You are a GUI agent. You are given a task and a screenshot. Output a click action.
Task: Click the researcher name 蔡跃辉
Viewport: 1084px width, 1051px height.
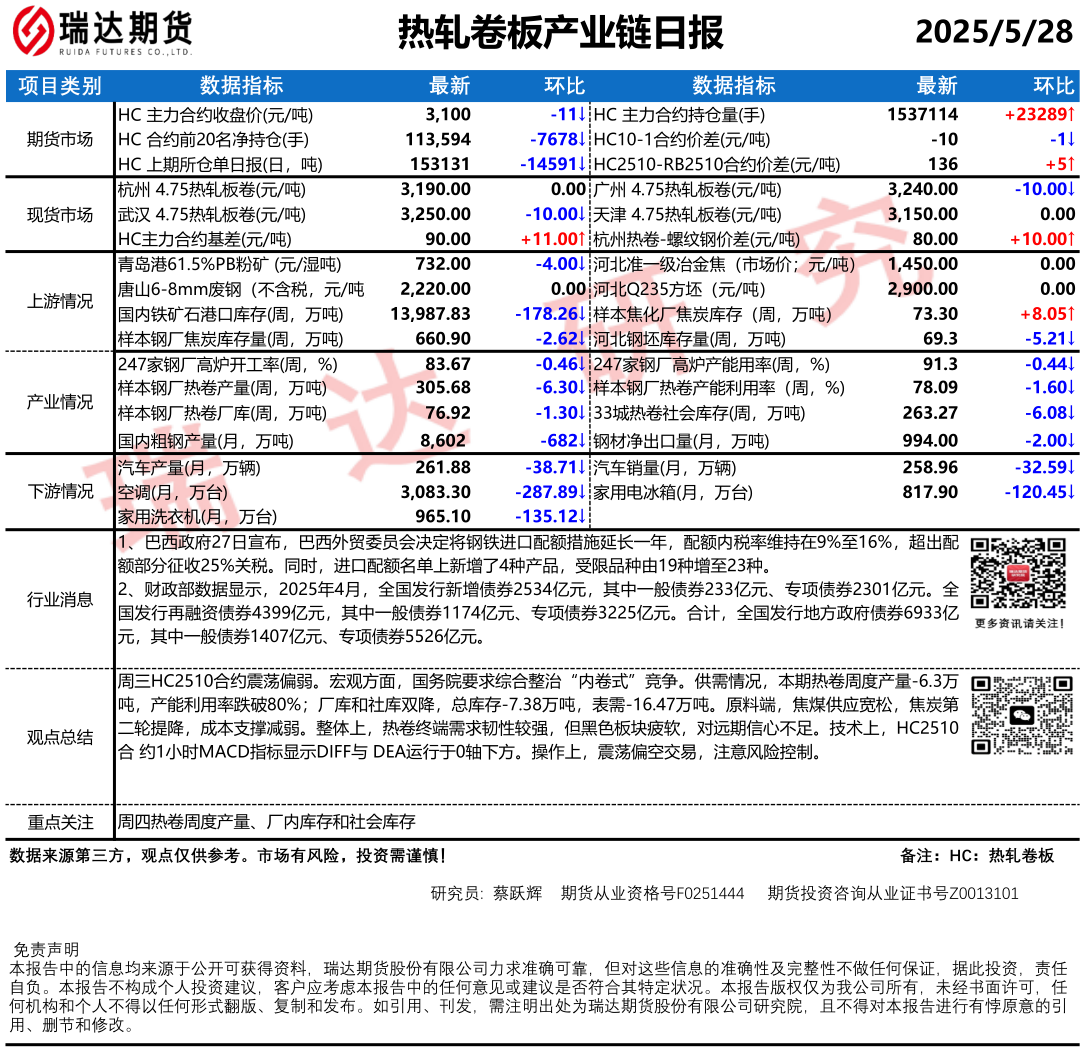[518, 893]
